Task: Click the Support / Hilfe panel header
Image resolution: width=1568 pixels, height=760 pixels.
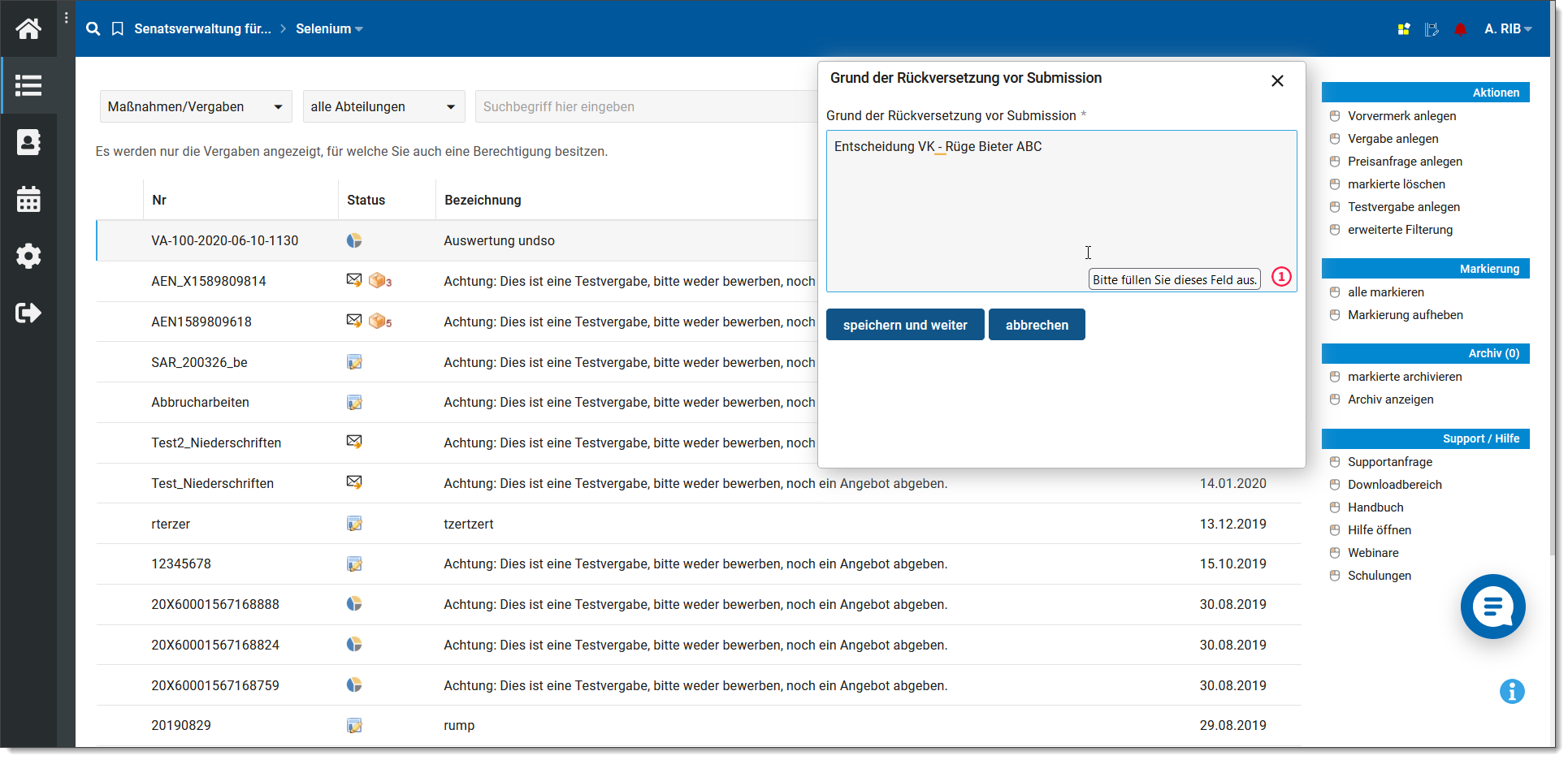Action: (1425, 438)
